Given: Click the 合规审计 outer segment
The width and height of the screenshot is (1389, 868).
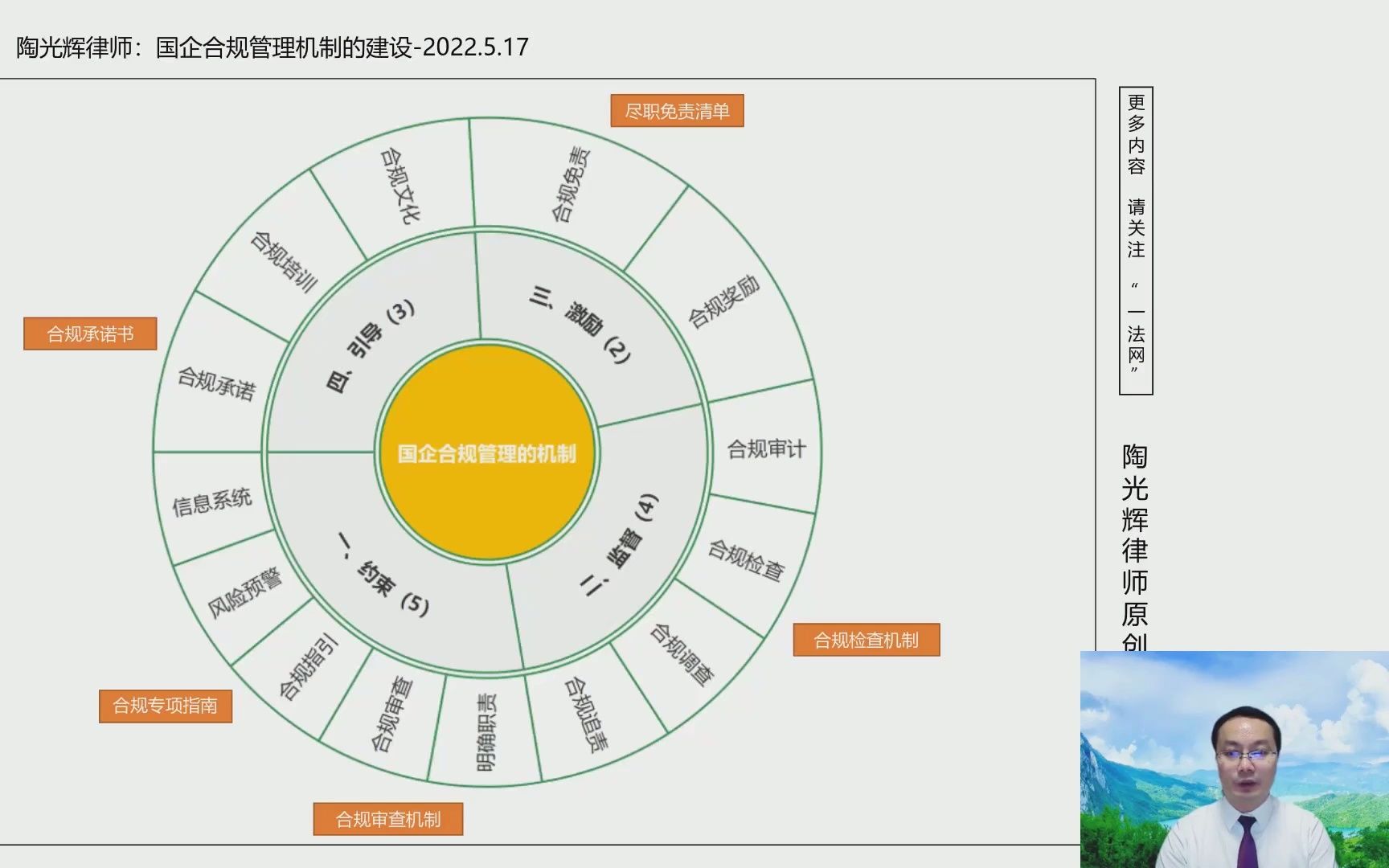Looking at the screenshot, I should pos(766,448).
